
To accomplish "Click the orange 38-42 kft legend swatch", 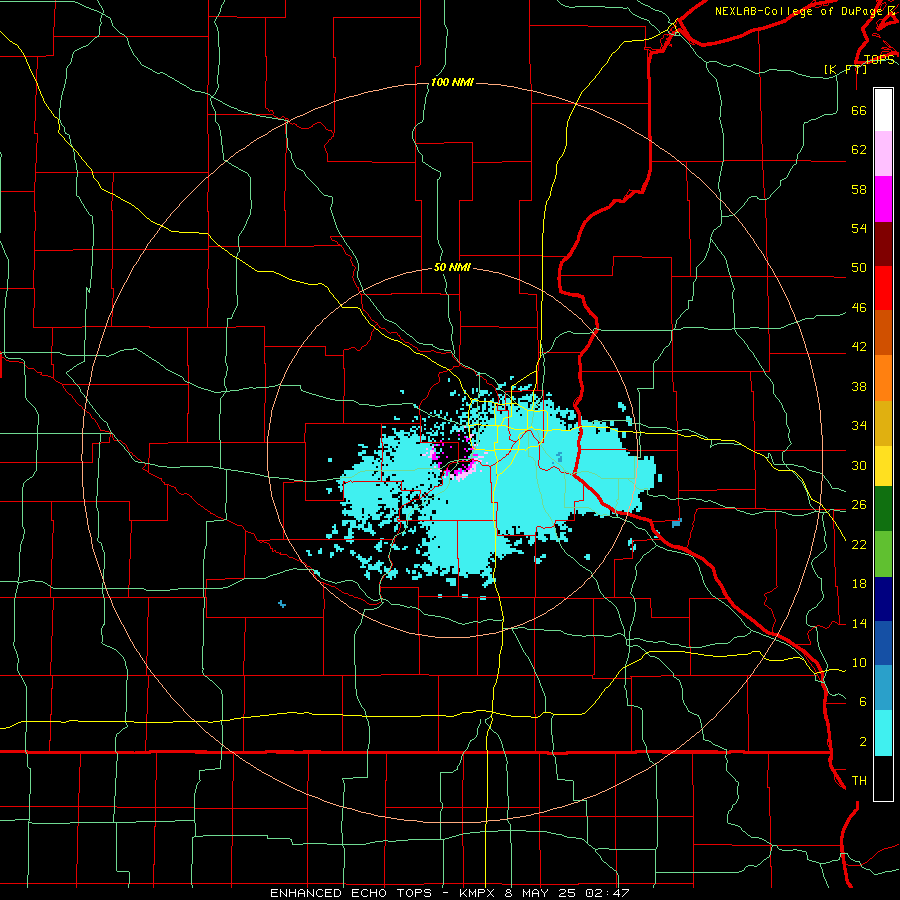I will [883, 378].
